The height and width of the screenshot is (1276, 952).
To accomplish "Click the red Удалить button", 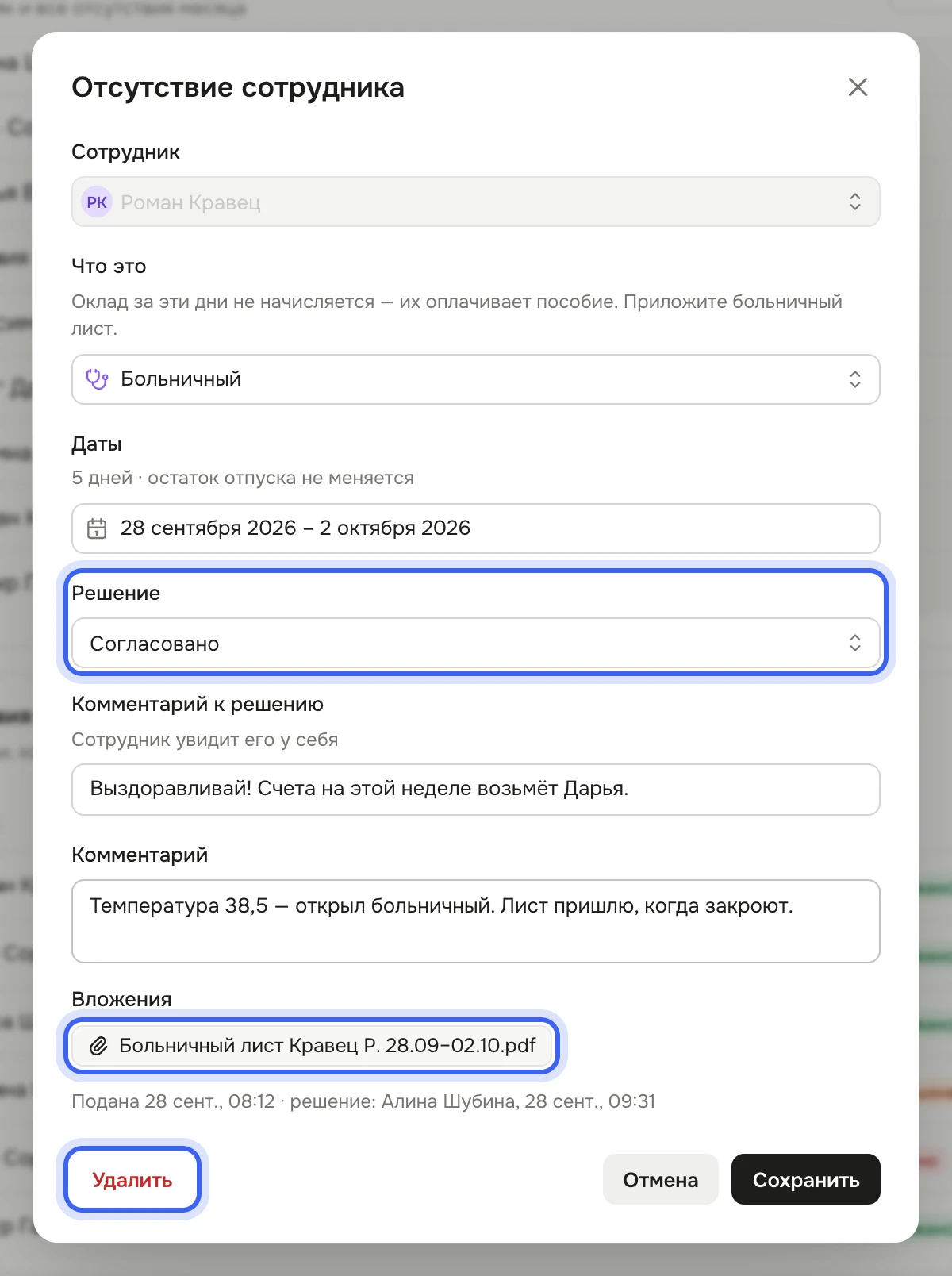I will coord(132,1180).
